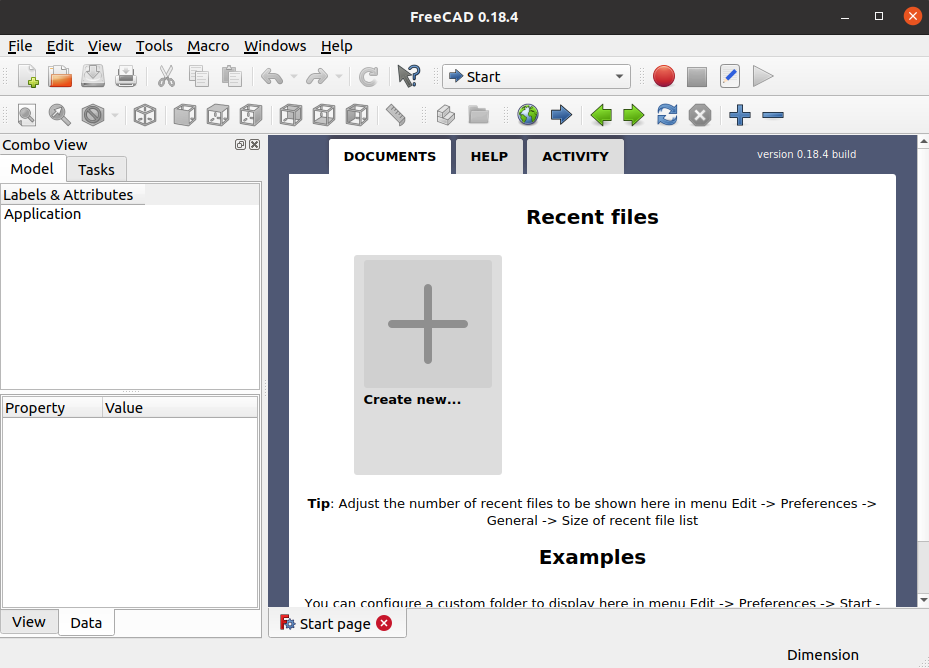This screenshot has width=929, height=668.
Task: Open a website using the globe icon
Action: tap(527, 115)
